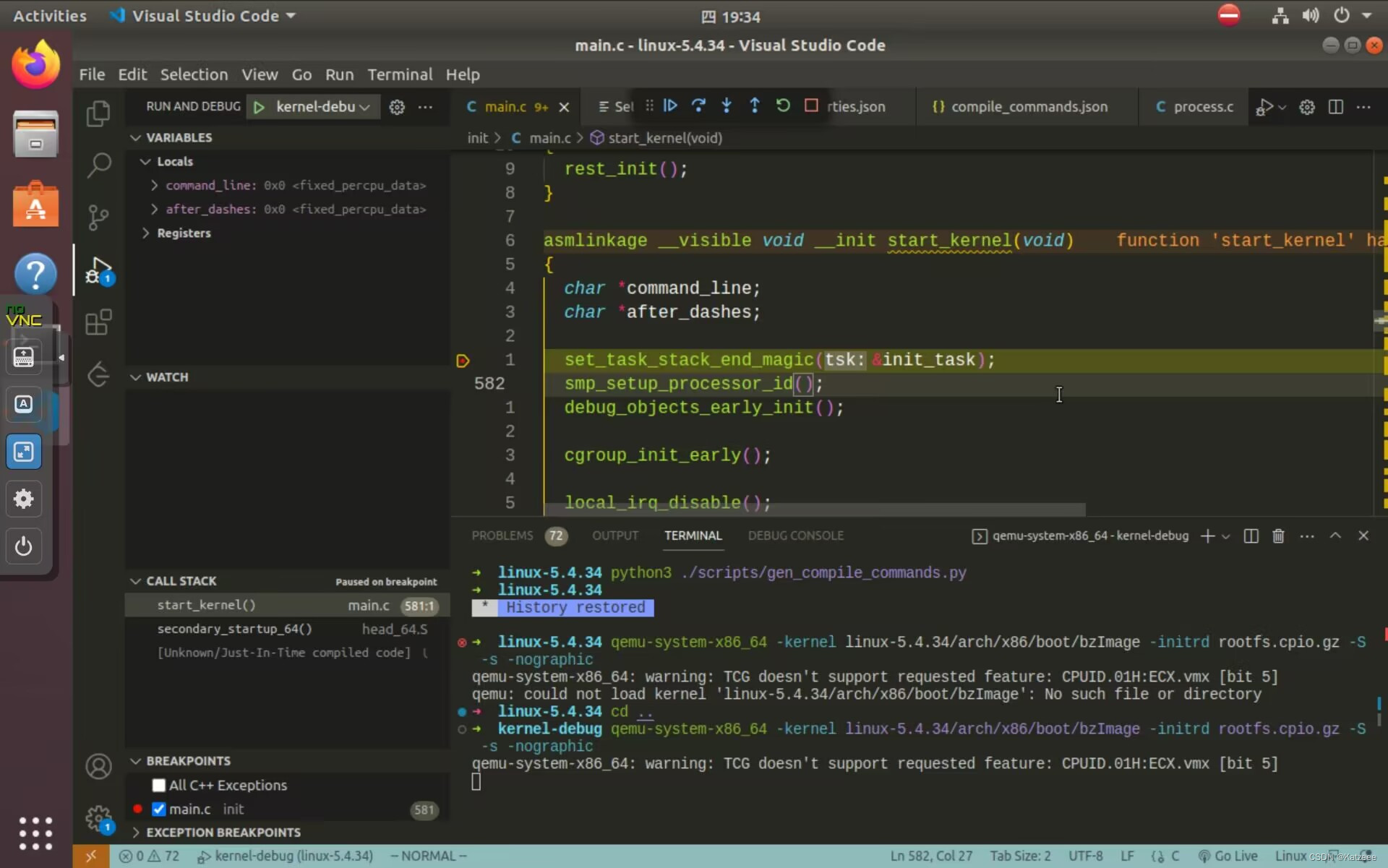Switch to the Debug Console tab
This screenshot has width=1388, height=868.
click(795, 536)
